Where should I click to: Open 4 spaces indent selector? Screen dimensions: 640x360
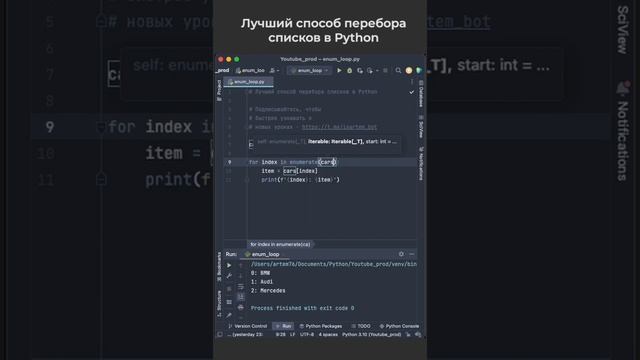pos(328,335)
